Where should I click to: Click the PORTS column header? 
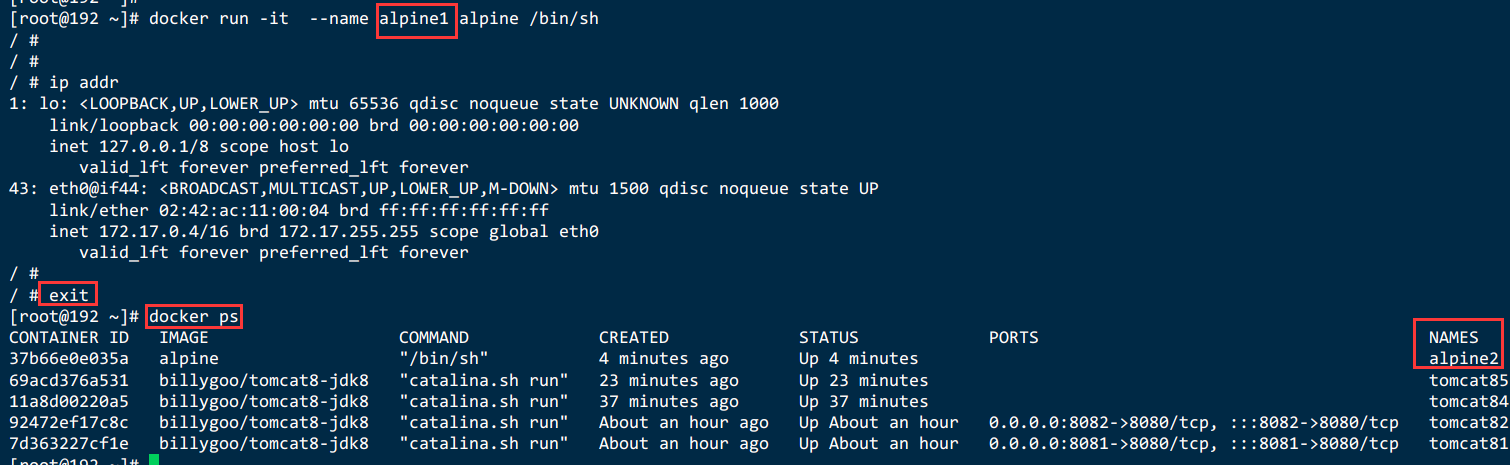click(1014, 338)
